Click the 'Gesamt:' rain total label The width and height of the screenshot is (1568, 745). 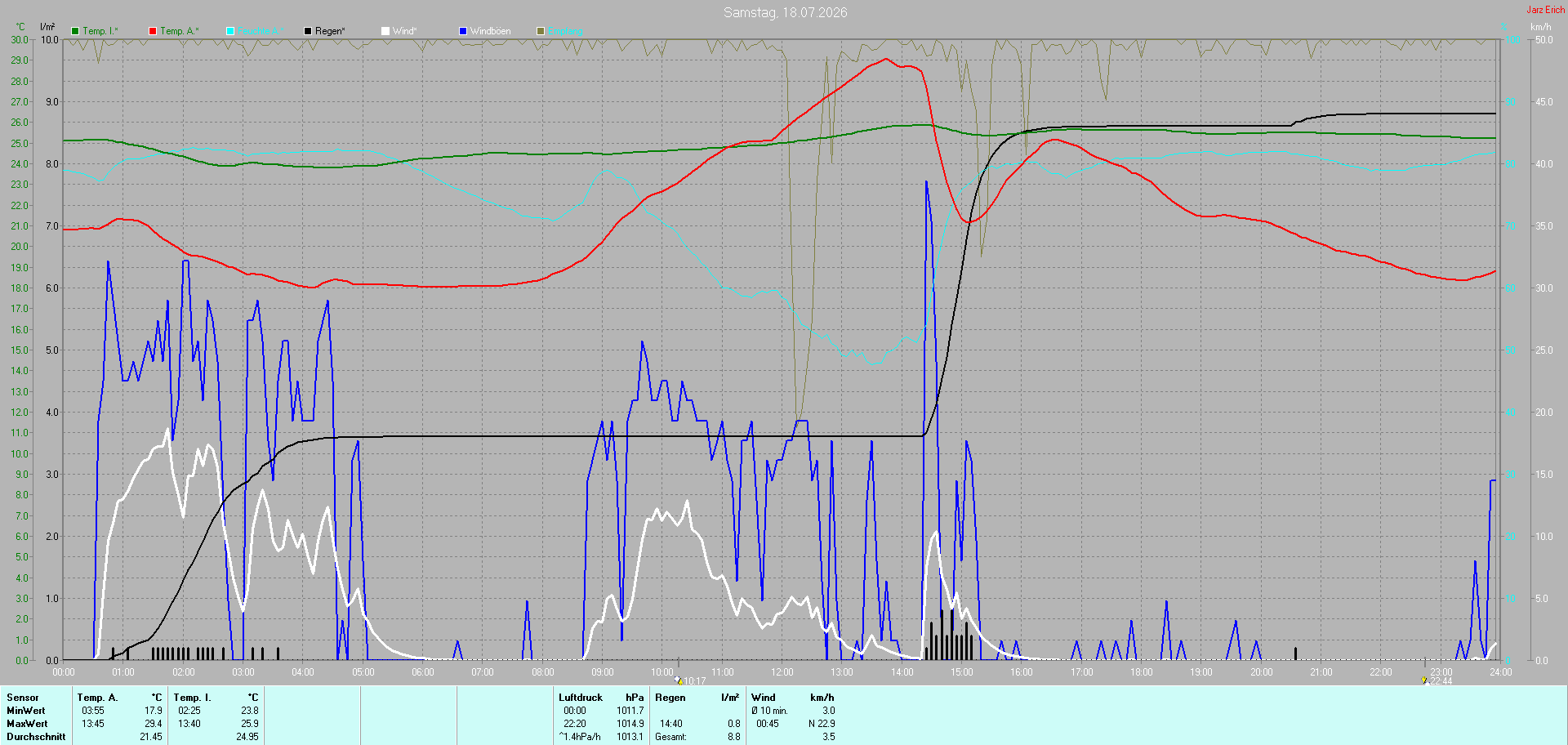670,737
